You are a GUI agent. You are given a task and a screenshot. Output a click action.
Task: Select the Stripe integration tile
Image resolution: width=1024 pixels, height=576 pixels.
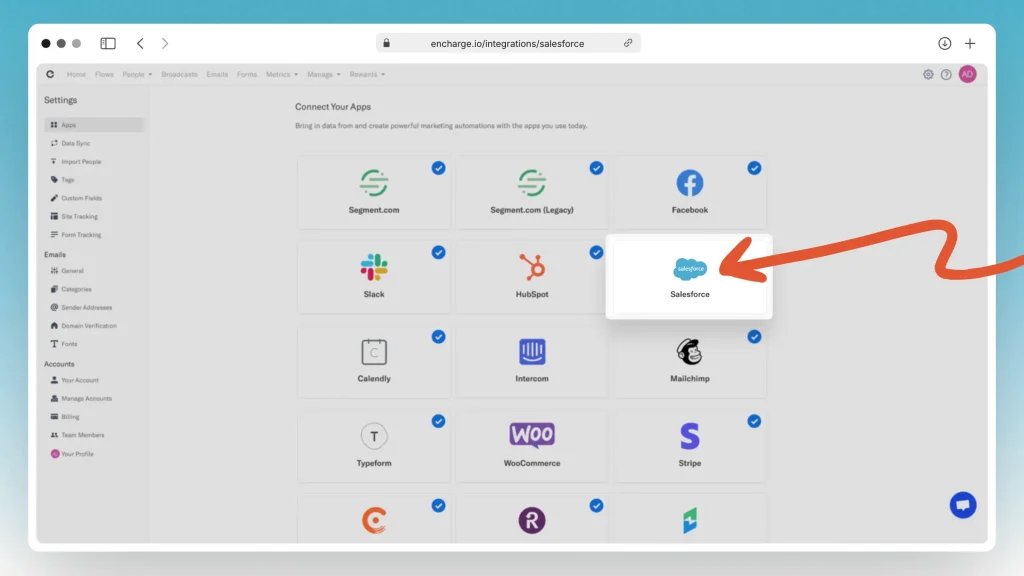point(689,444)
